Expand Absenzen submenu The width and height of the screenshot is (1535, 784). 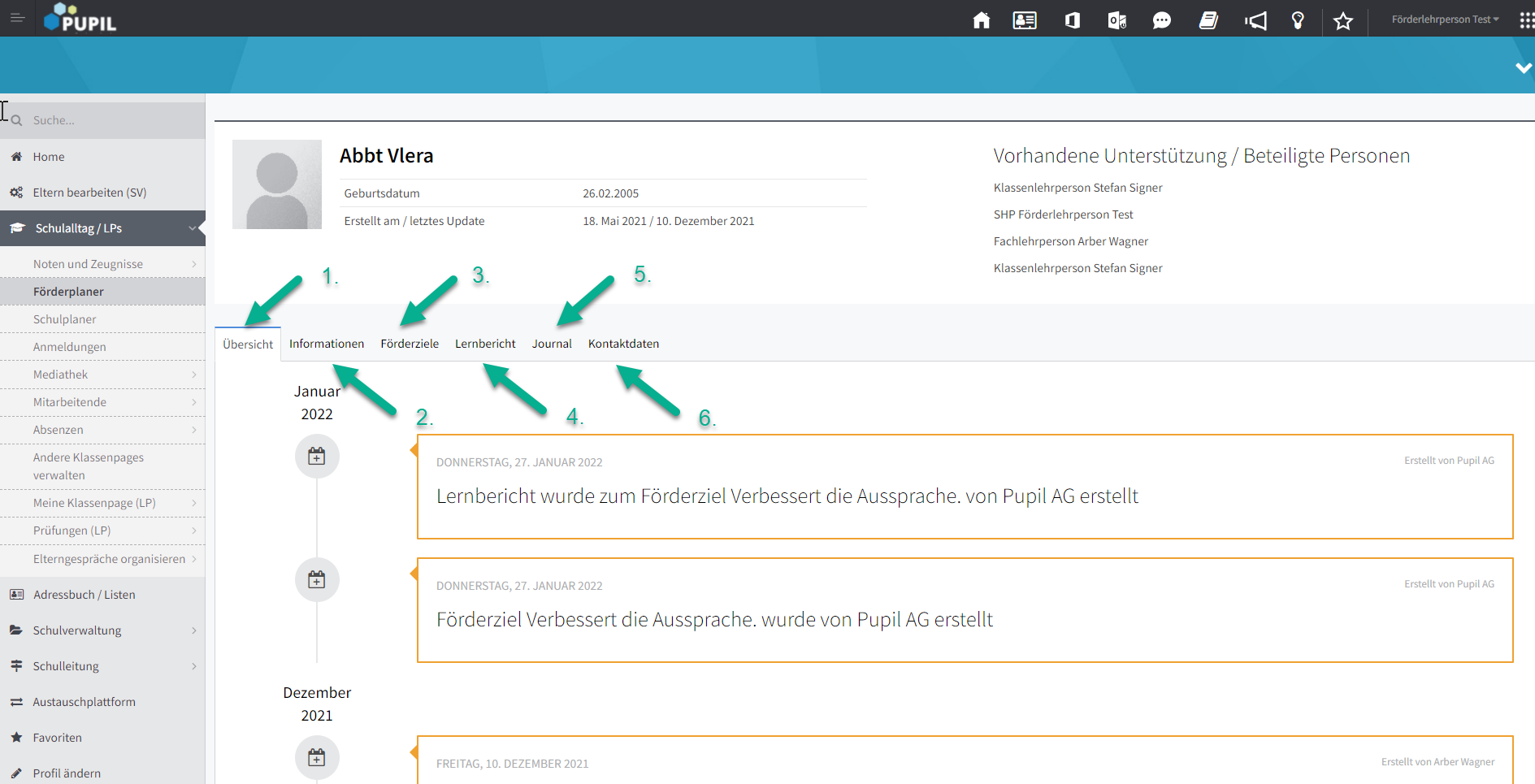[x=102, y=430]
